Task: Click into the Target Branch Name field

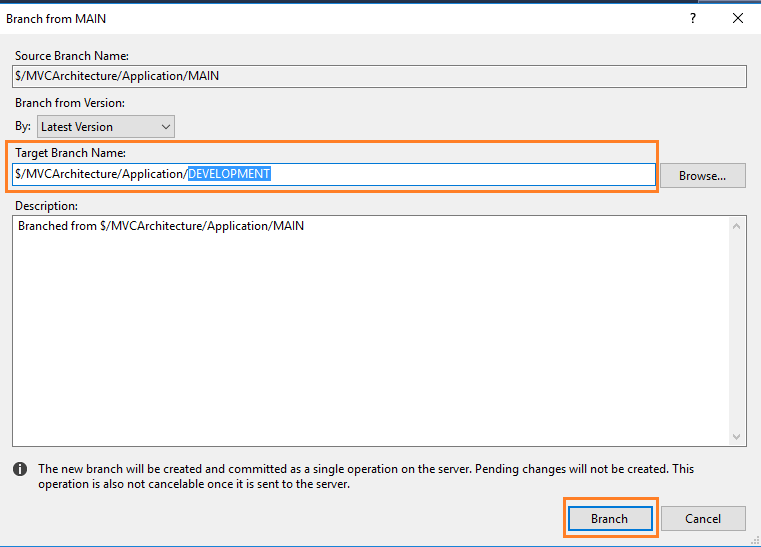Action: click(x=334, y=174)
